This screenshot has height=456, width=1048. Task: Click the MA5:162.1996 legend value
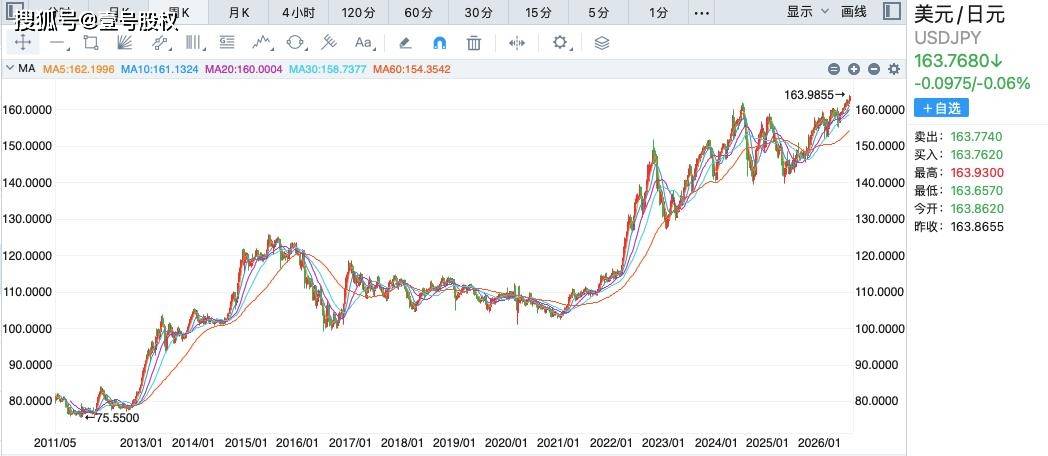(x=79, y=69)
